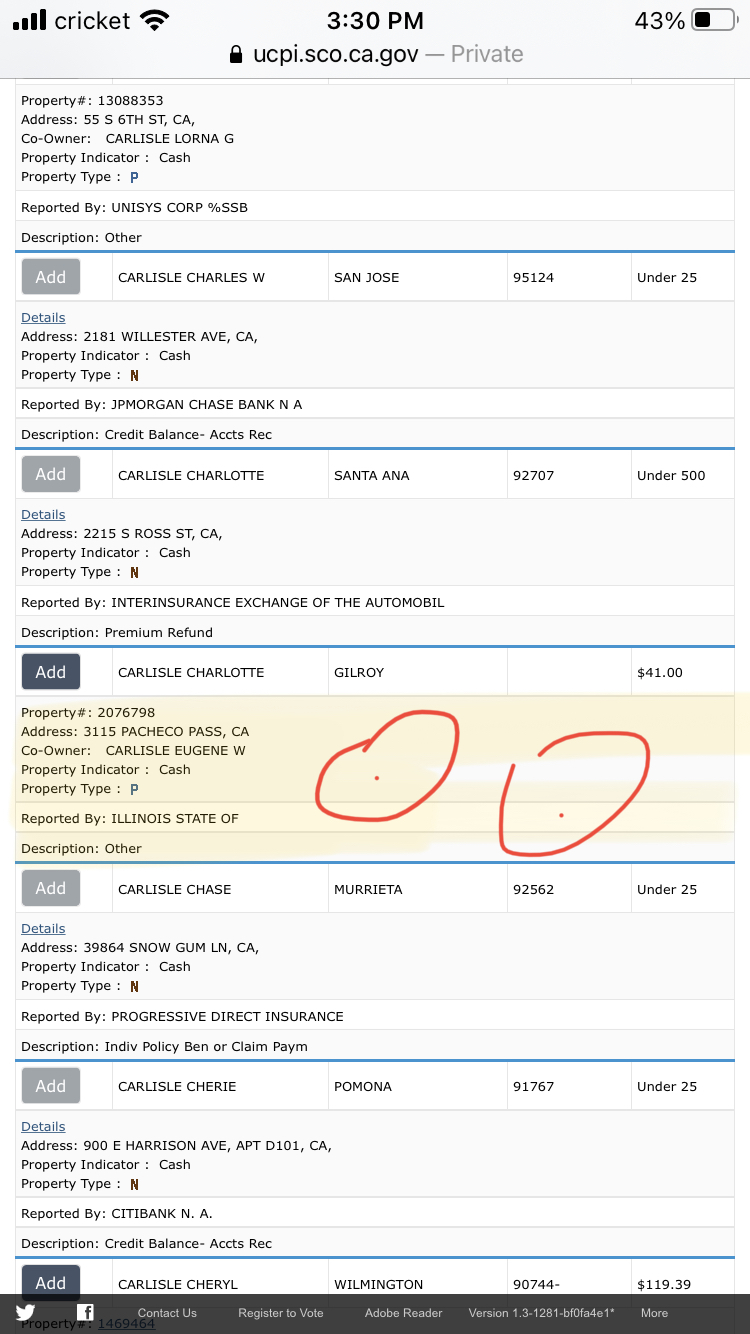The height and width of the screenshot is (1334, 750).
Task: Click Description Indiv Policy Ben or Claim Paym
Action: click(x=164, y=1046)
